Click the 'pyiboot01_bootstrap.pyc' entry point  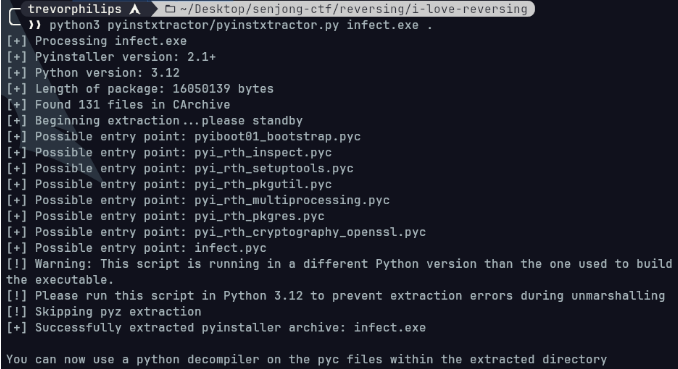[x=277, y=137]
